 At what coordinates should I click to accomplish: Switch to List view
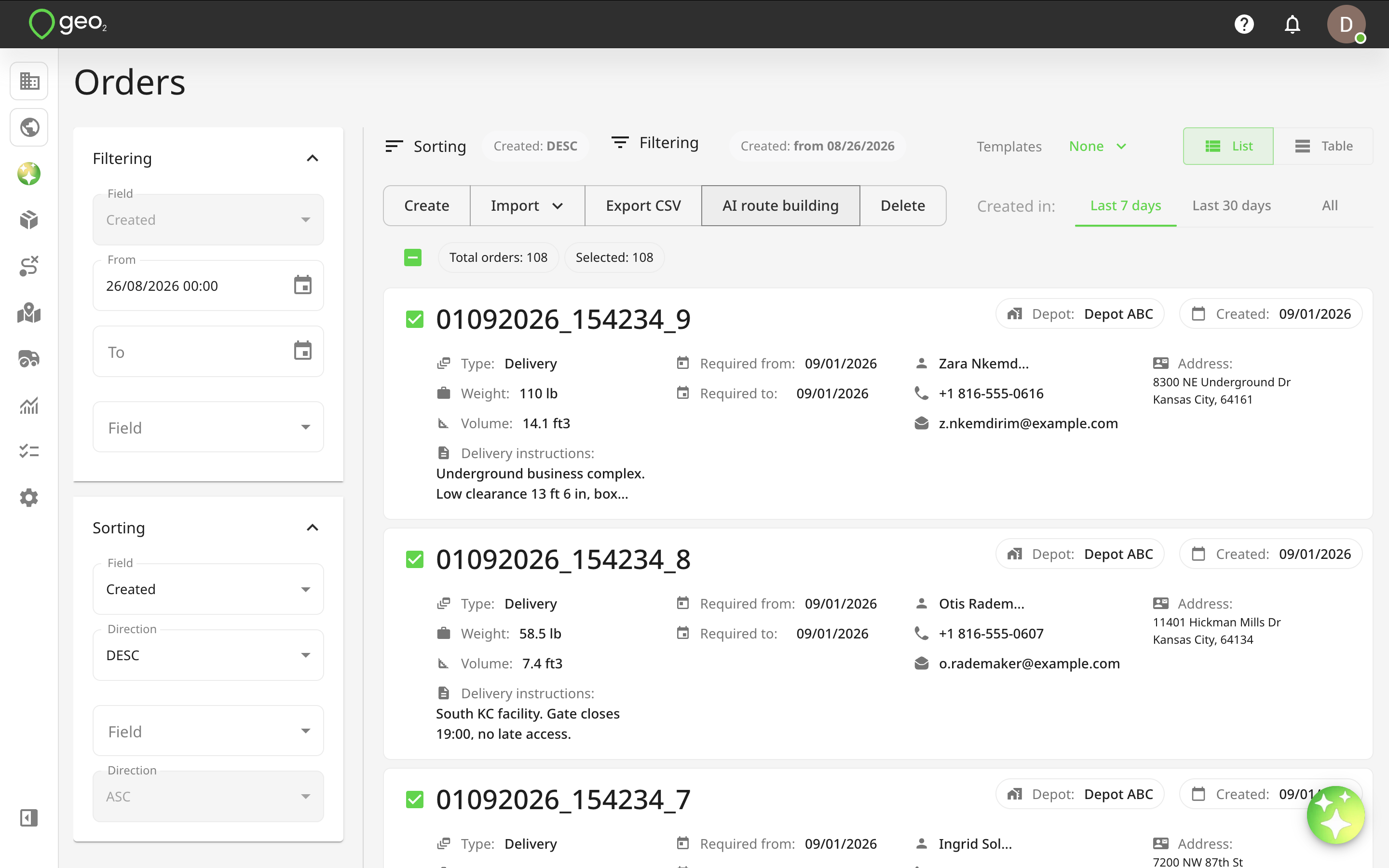tap(1228, 147)
